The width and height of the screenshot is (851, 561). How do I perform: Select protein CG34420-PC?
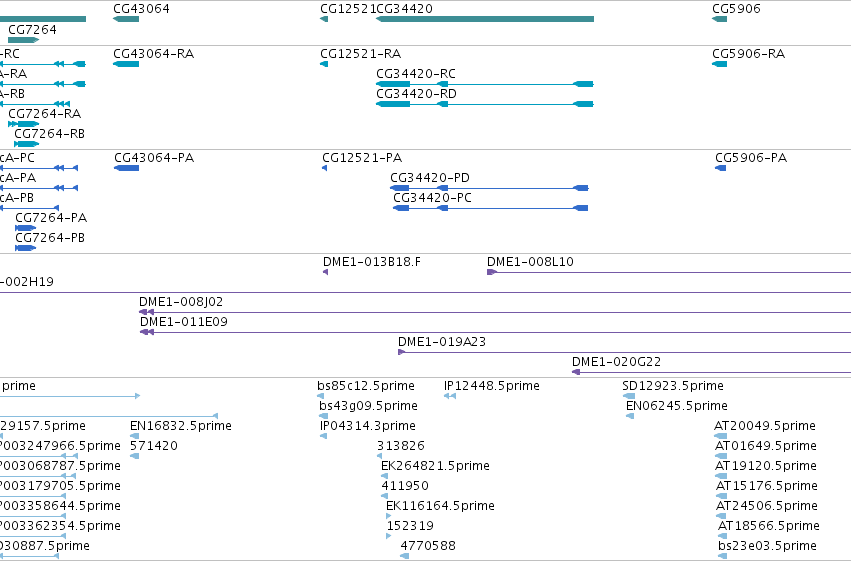[433, 198]
